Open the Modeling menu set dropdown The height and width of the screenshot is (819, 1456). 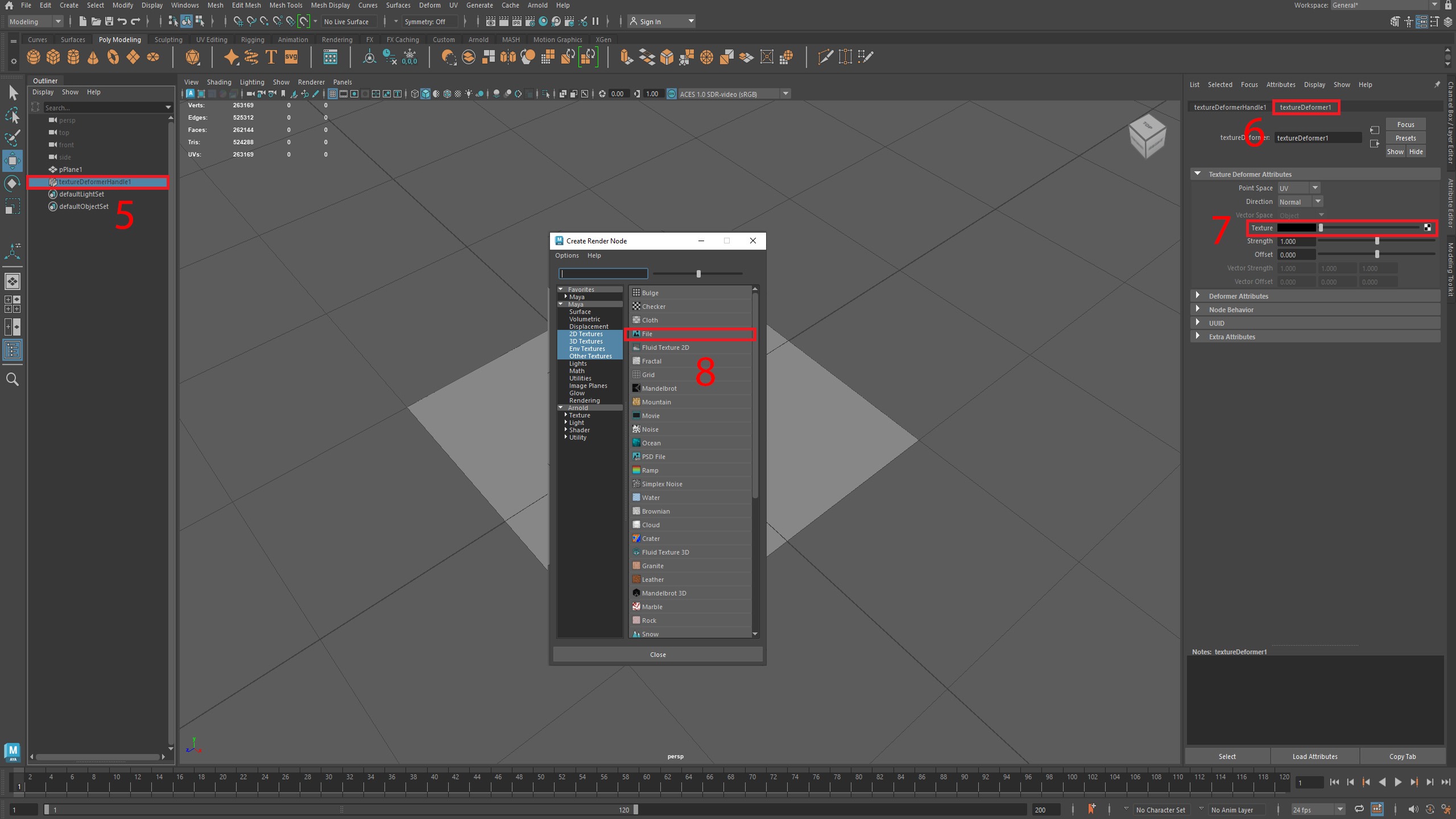click(35, 22)
